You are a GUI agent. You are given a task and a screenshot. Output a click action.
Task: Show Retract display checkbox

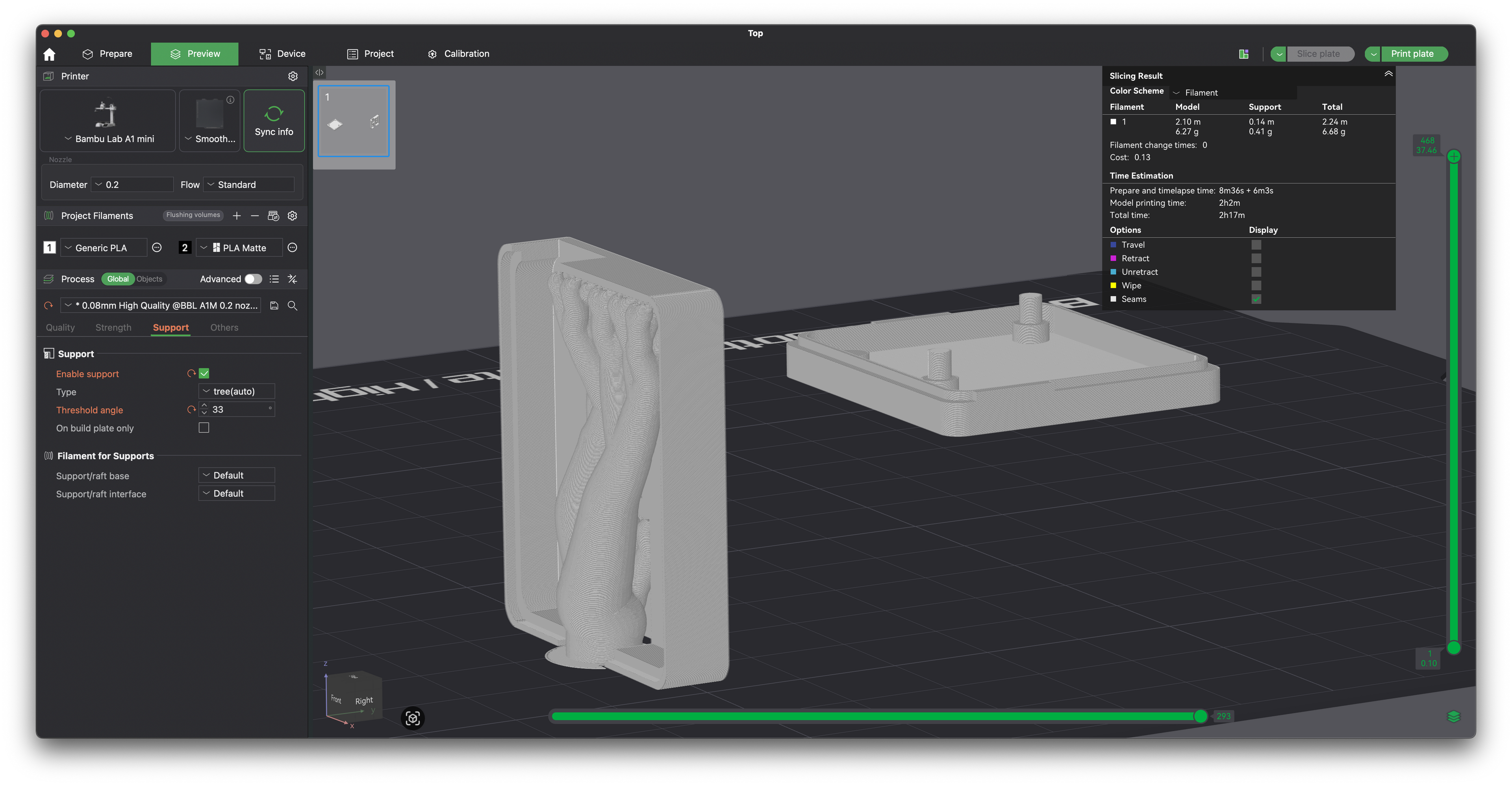coord(1256,258)
